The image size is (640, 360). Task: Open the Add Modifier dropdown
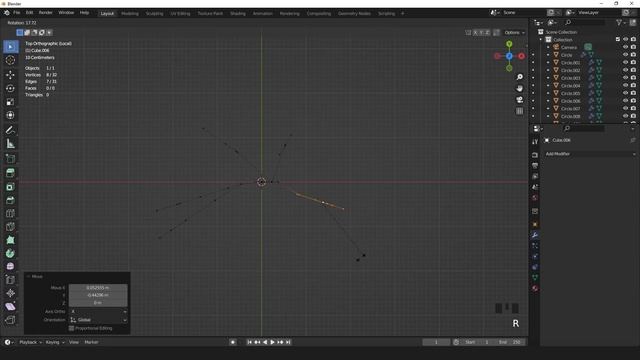click(x=590, y=154)
